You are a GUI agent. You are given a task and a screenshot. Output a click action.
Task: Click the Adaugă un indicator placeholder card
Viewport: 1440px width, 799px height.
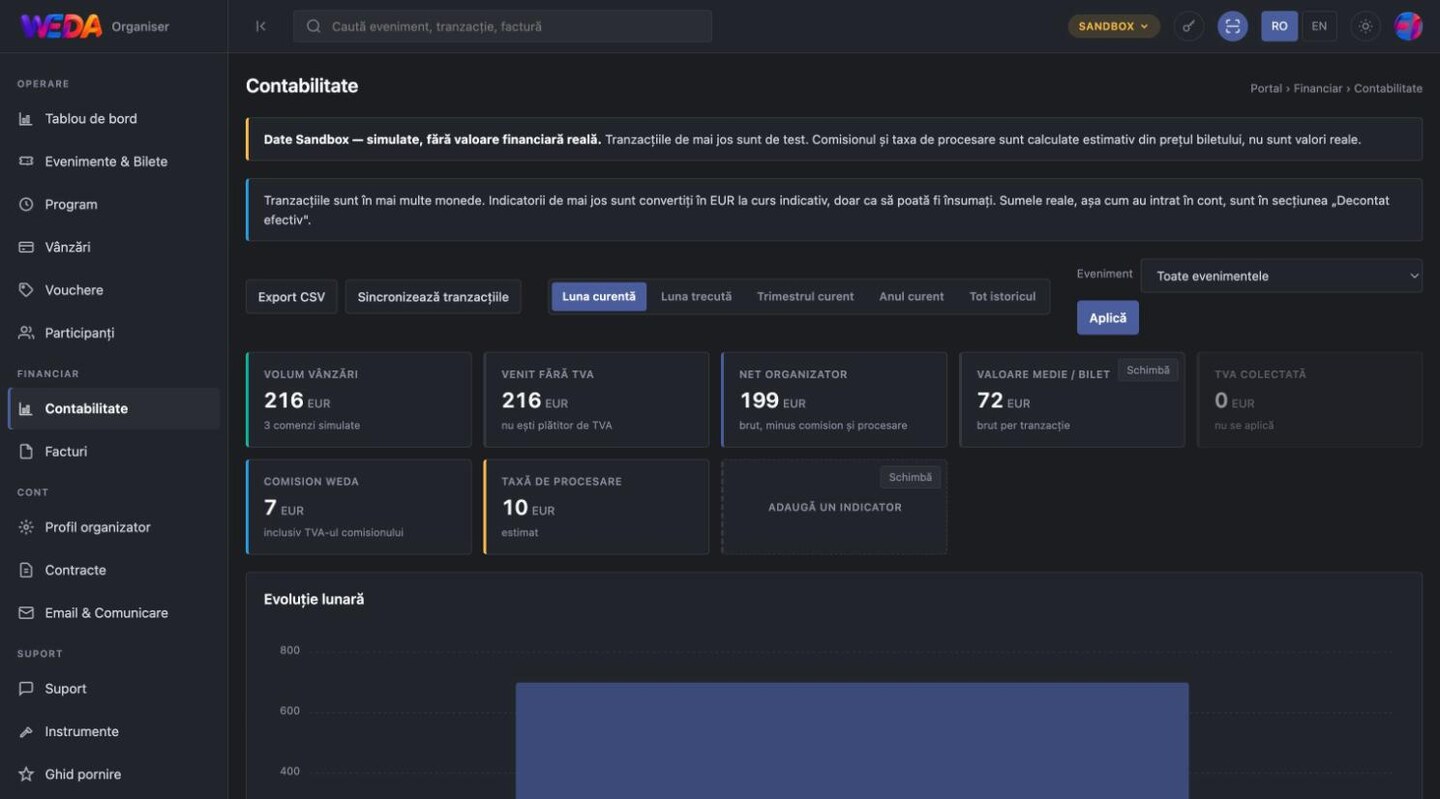point(834,507)
